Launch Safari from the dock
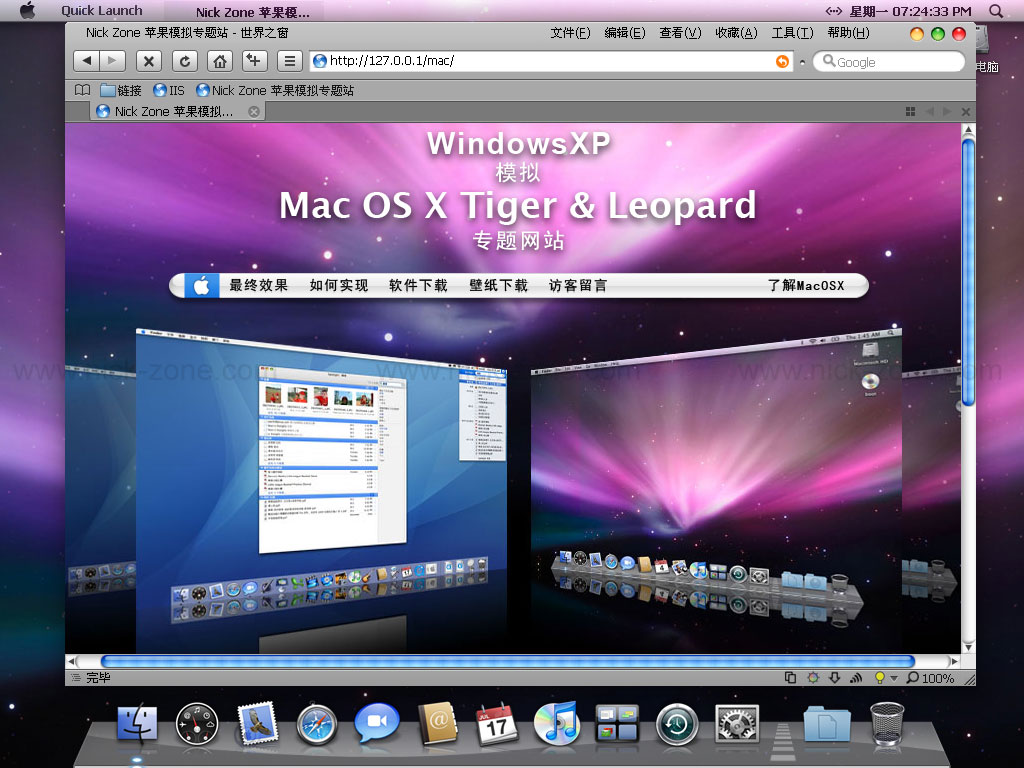The width and height of the screenshot is (1024, 768). 317,725
